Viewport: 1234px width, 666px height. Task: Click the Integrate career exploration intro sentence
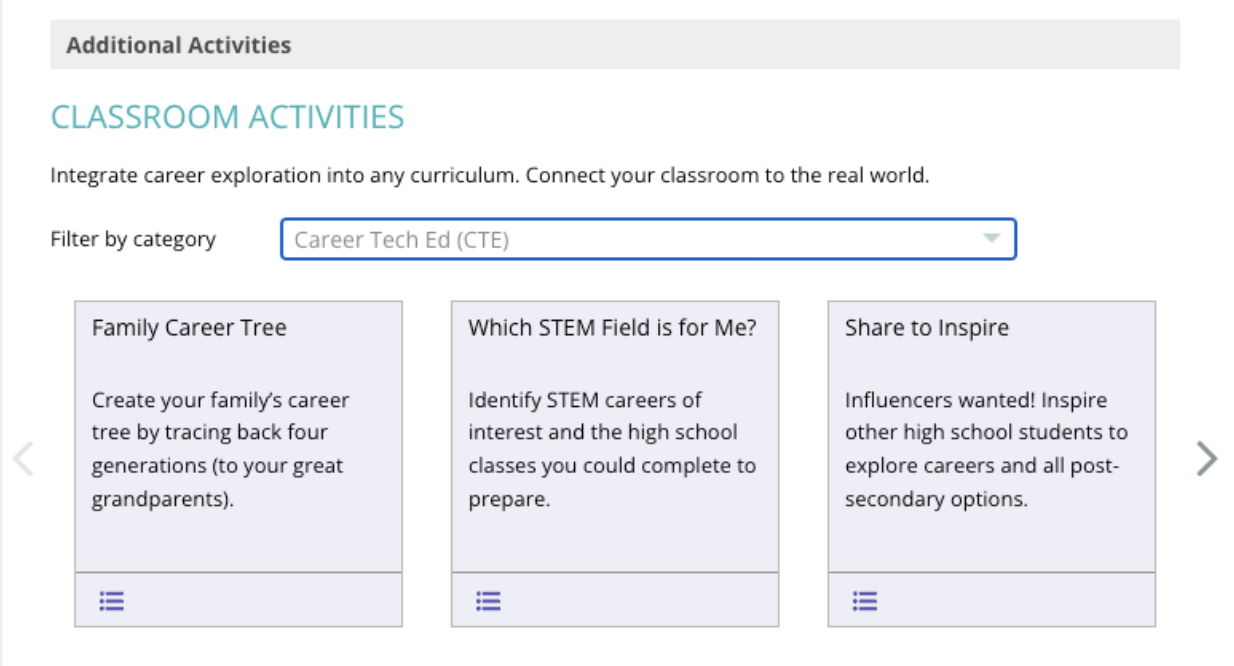490,177
